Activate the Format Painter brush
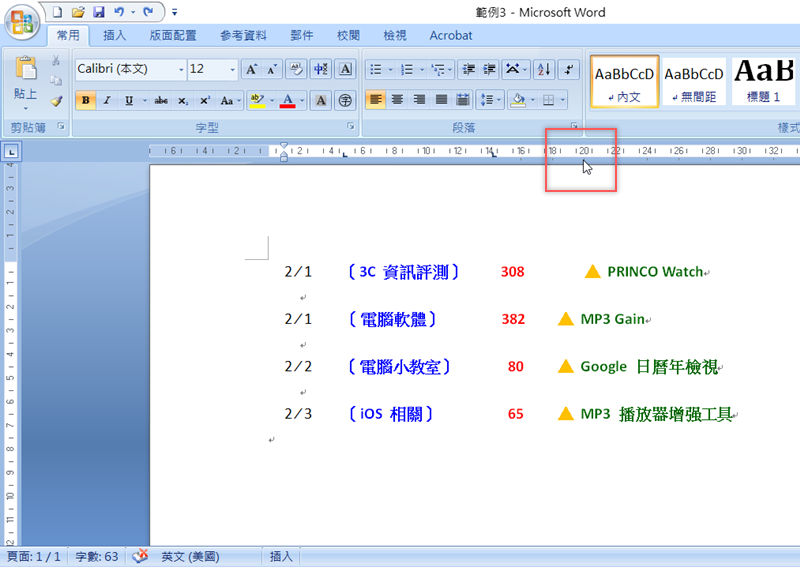Image resolution: width=800 pixels, height=567 pixels. 56,101
